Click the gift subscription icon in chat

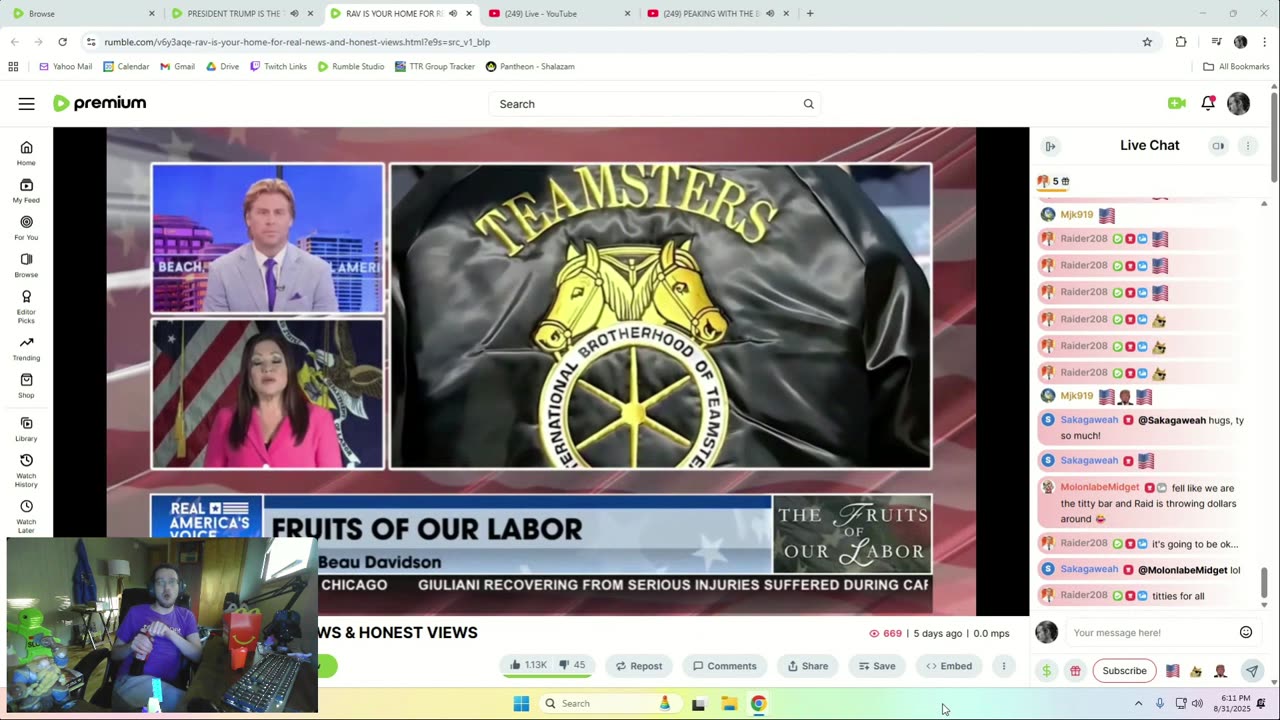1075,671
